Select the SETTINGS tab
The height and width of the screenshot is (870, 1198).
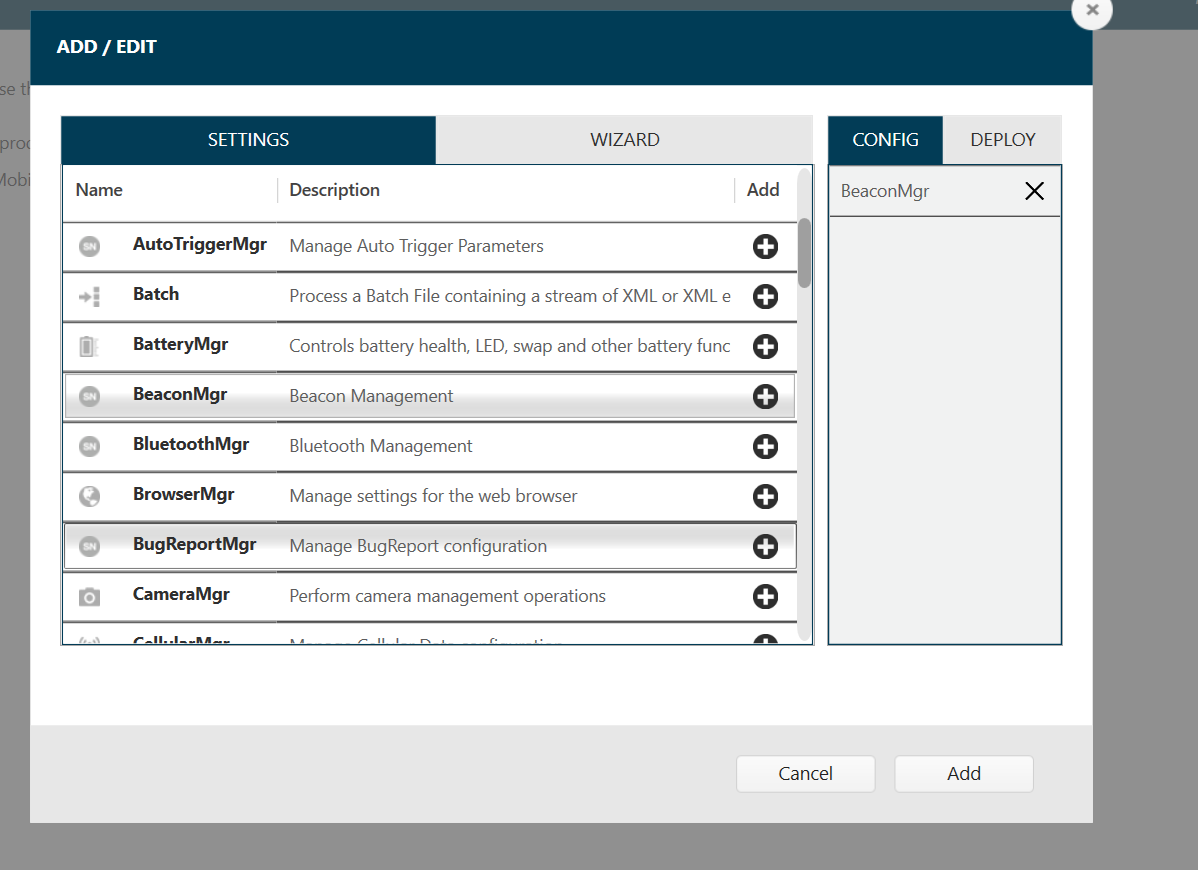click(248, 140)
